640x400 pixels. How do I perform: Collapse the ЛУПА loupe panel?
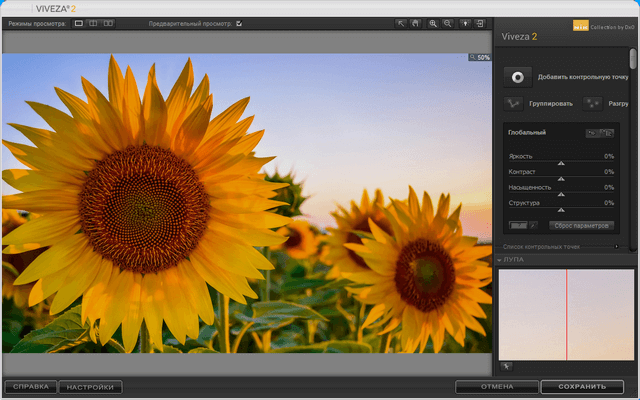point(500,260)
